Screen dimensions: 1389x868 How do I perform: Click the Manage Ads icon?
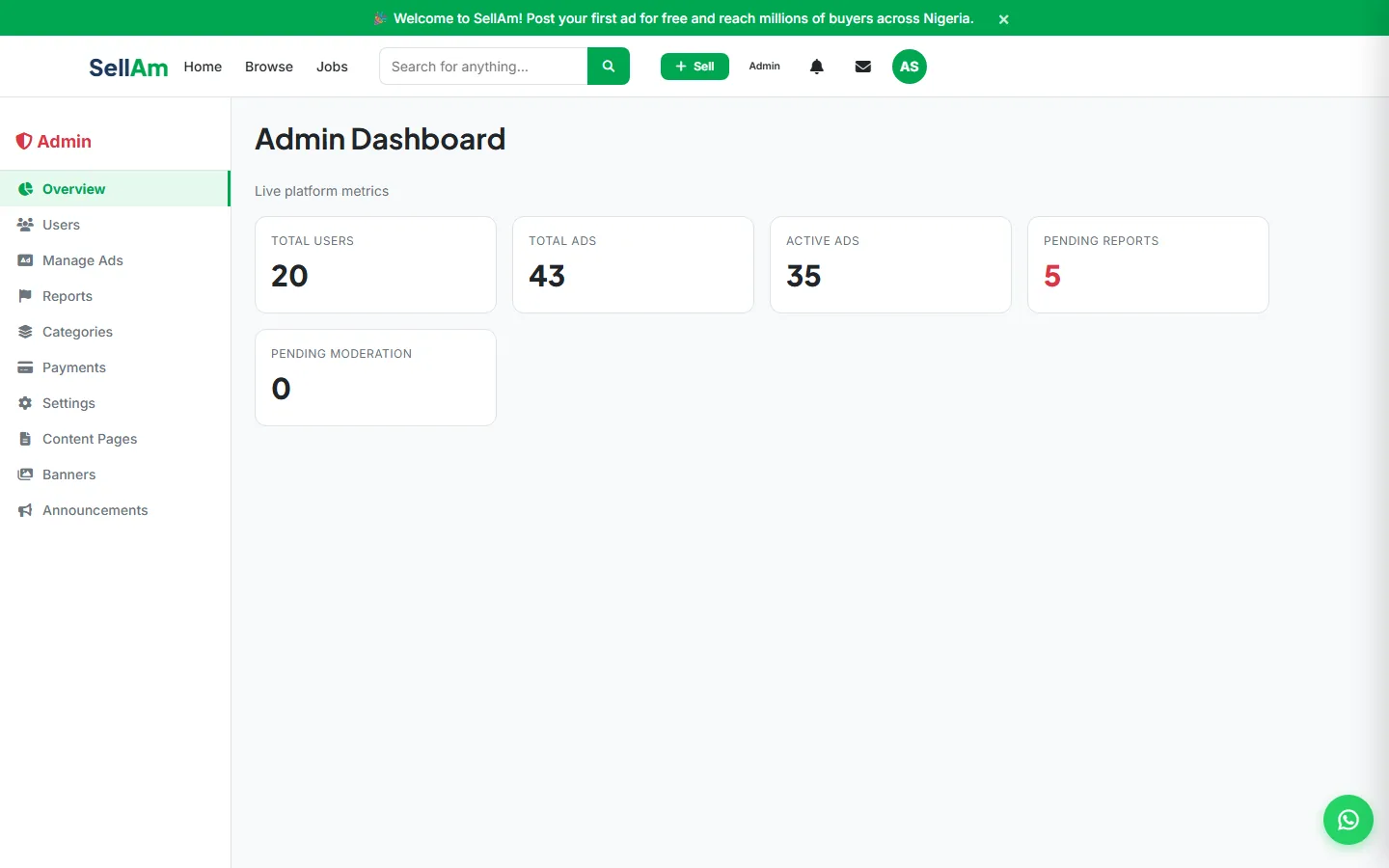point(26,260)
